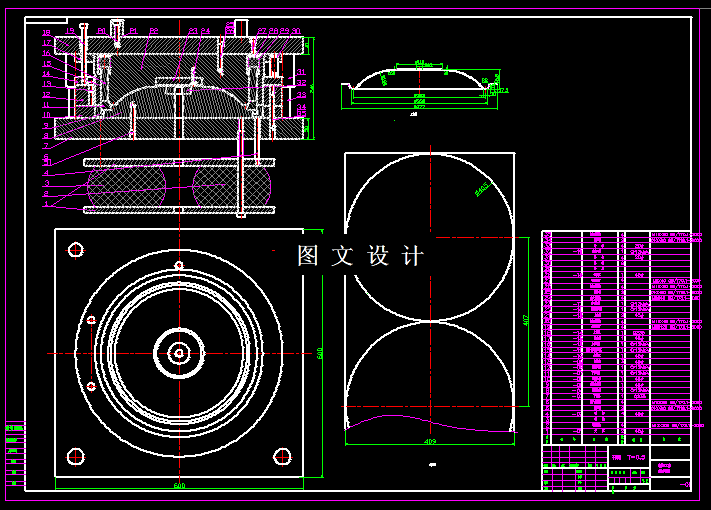Pick the top-left corner bolt hole in plan view

76,250
